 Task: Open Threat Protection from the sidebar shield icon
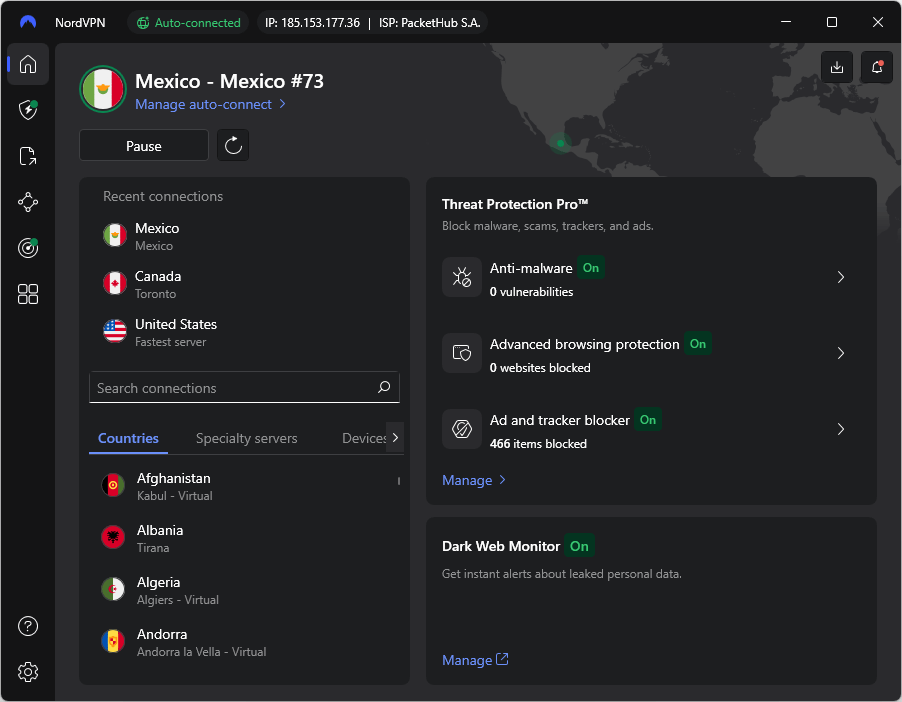[x=27, y=110]
